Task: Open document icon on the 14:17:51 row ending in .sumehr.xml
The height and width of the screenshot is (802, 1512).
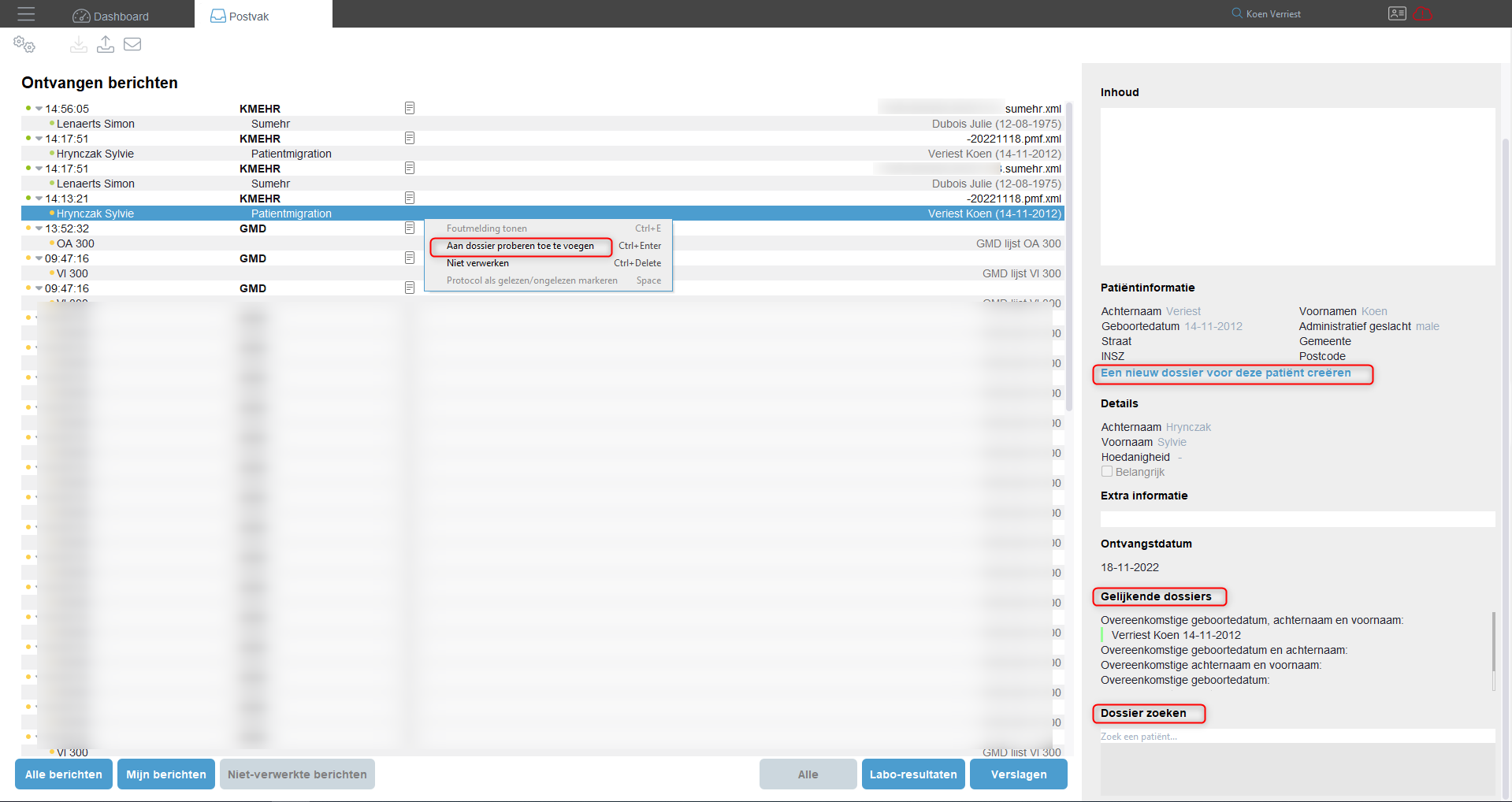Action: tap(410, 168)
